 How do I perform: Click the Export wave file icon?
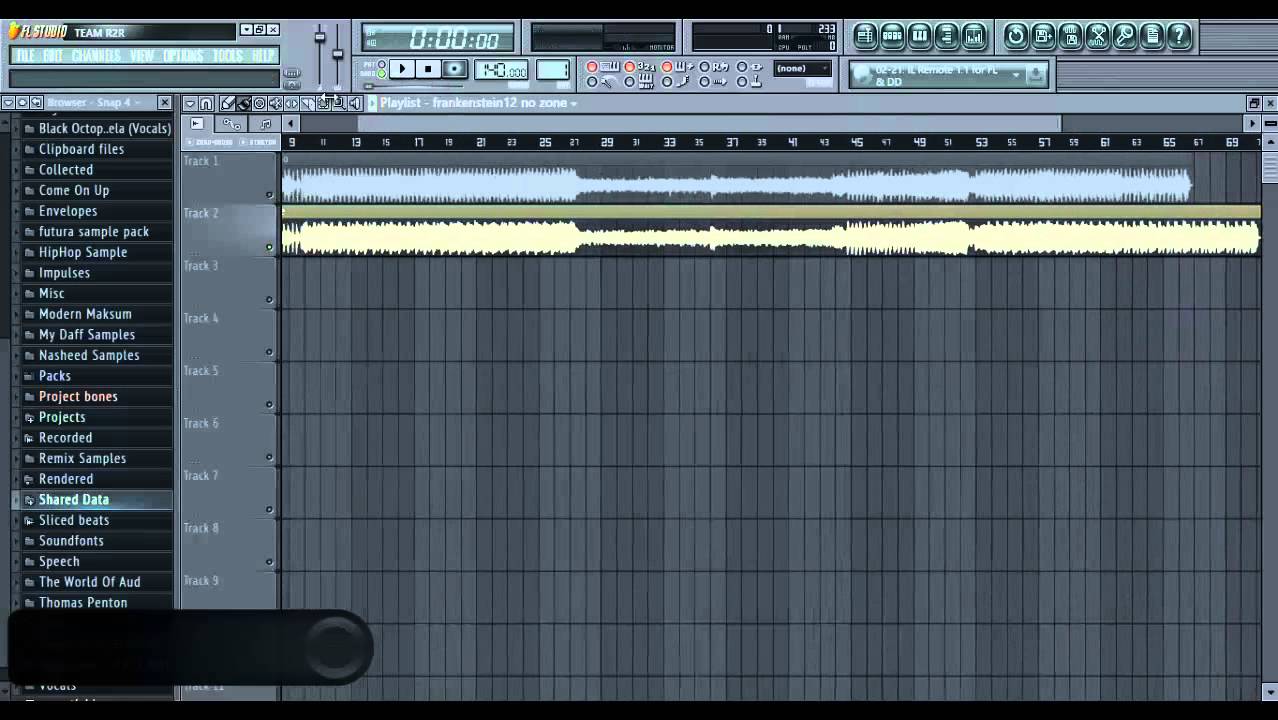coord(1070,37)
